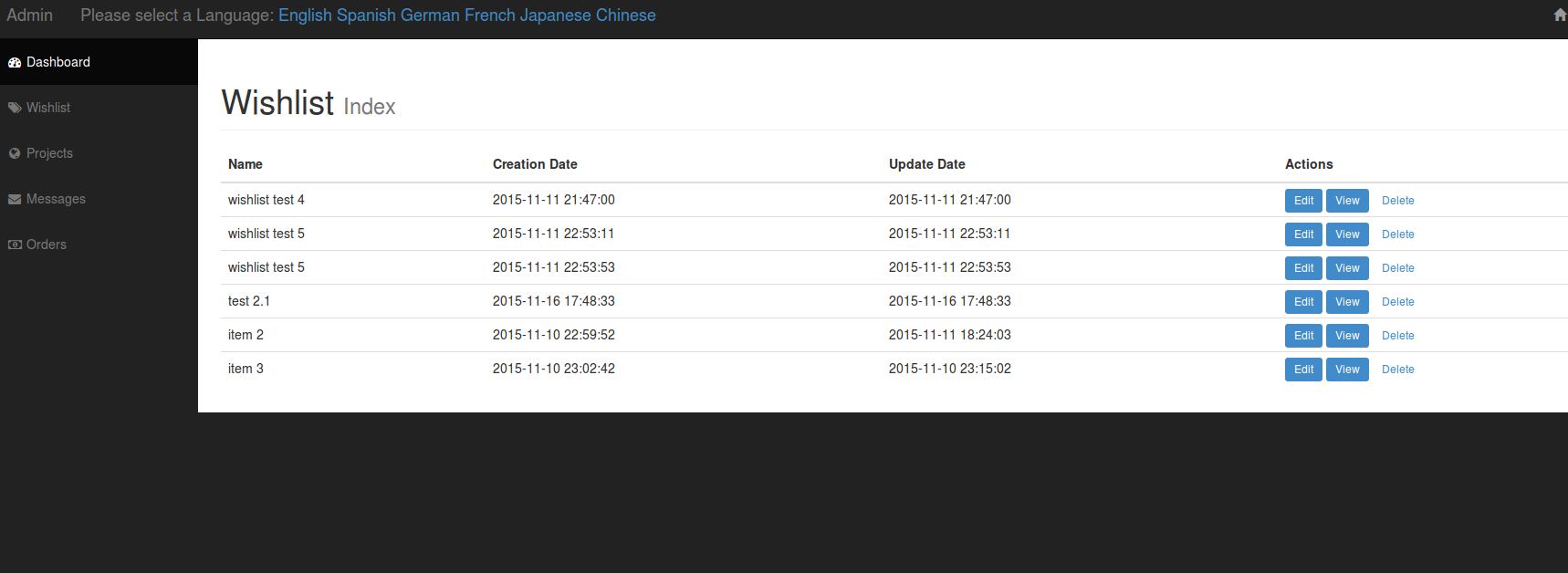1568x573 pixels.
Task: View wishlist test 5 created 22:53:11
Action: coord(1347,234)
